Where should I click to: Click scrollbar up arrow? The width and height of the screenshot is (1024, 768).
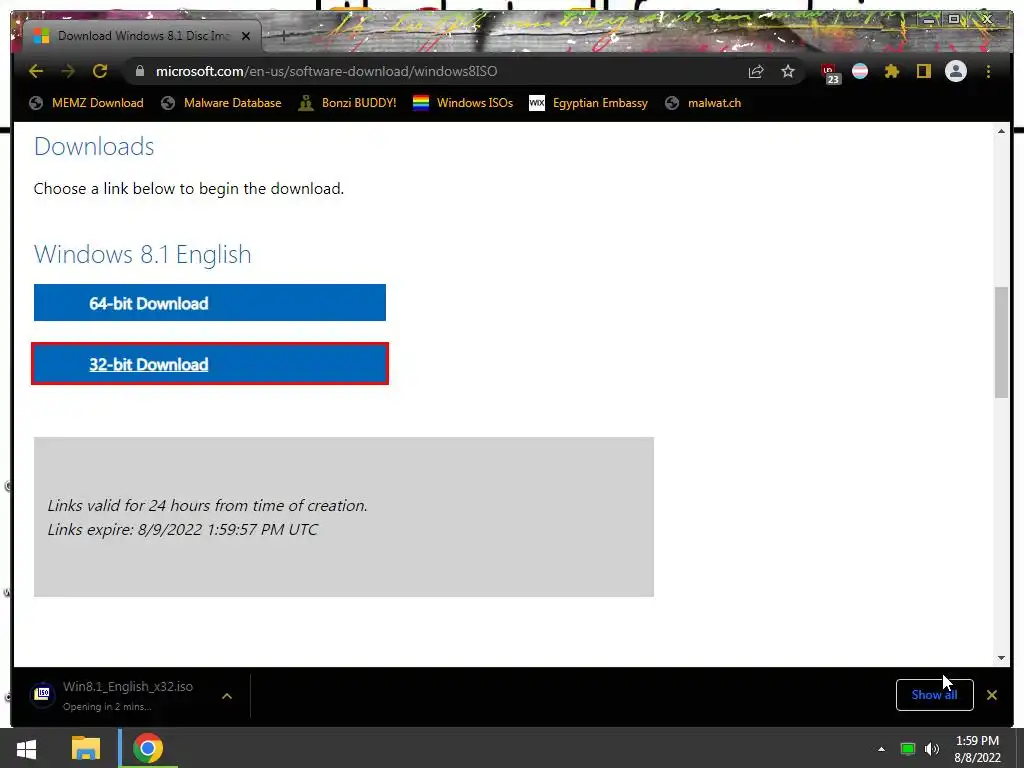[x=1001, y=132]
